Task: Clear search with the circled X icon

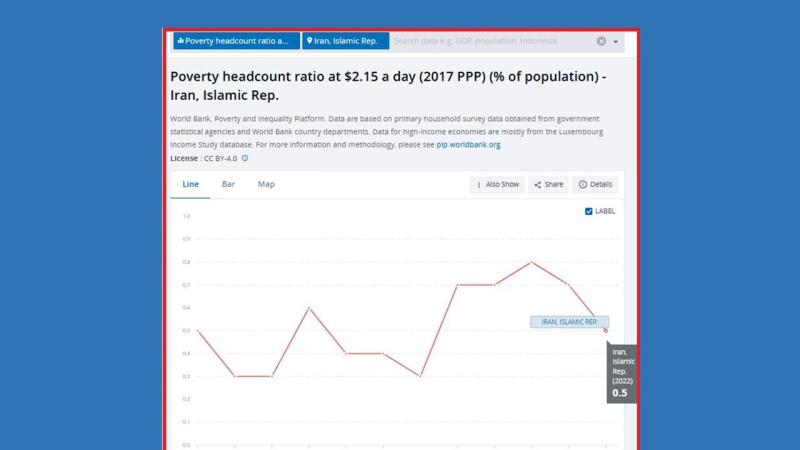Action: click(601, 41)
